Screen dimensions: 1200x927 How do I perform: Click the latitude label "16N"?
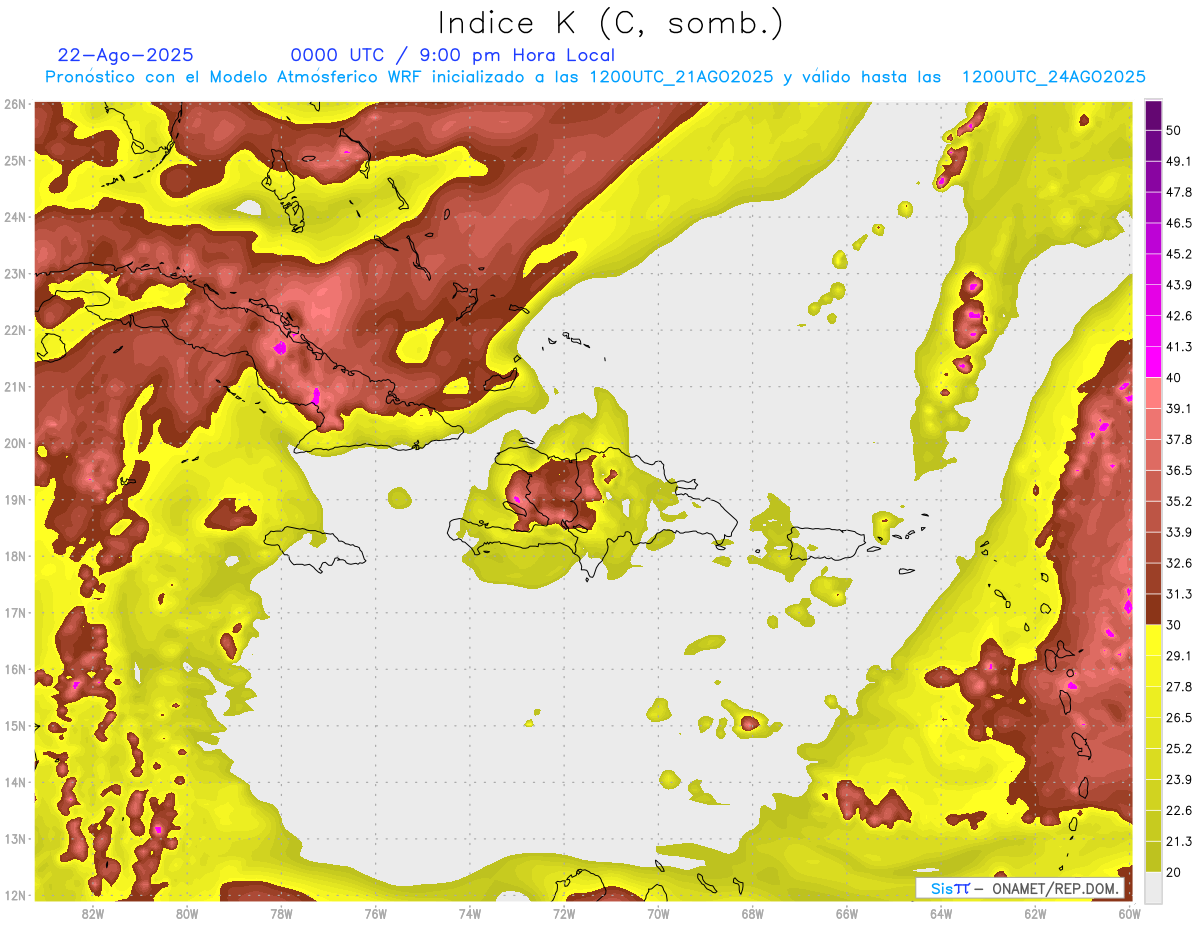[15, 669]
